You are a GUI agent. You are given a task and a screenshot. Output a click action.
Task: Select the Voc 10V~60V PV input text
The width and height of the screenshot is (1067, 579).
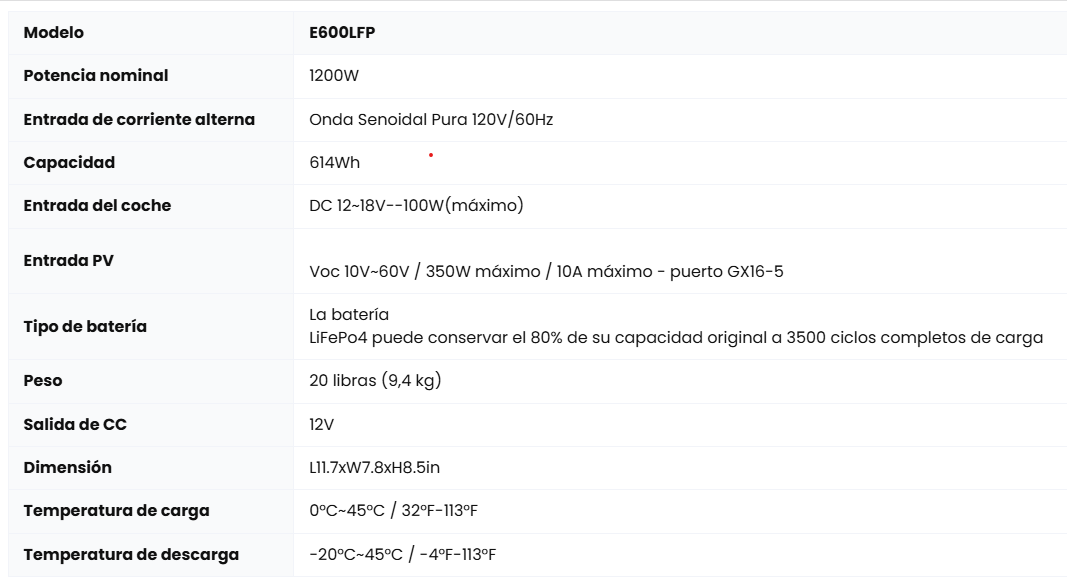[x=546, y=272]
